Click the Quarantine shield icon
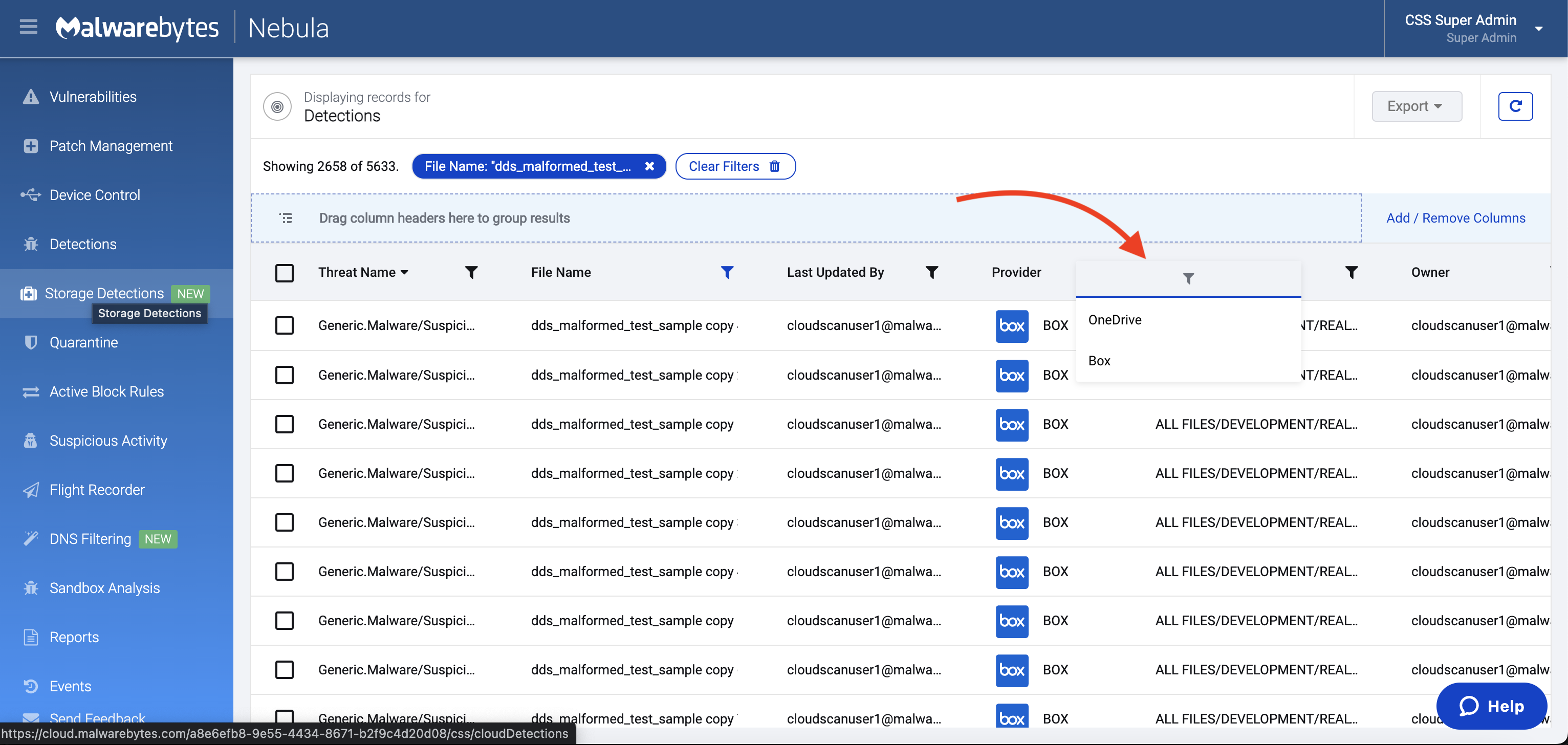Image resolution: width=1568 pixels, height=745 pixels. click(30, 342)
